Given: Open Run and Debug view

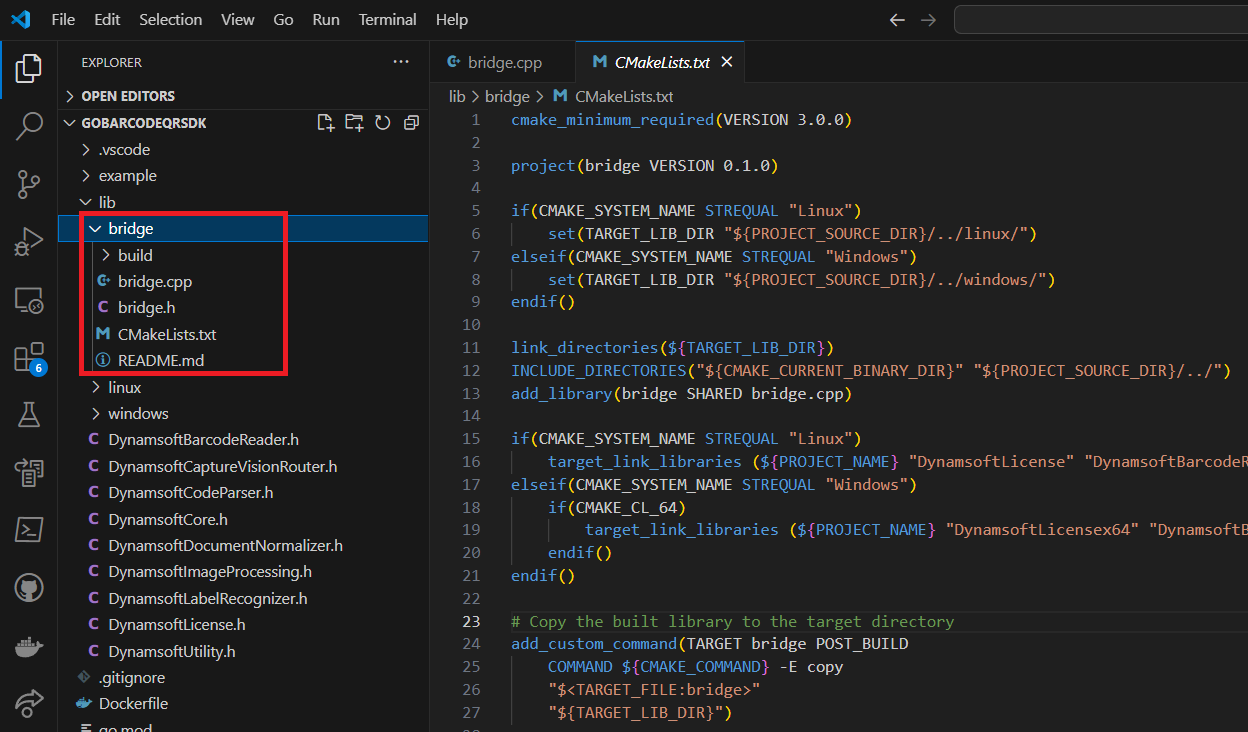Looking at the screenshot, I should click(29, 242).
